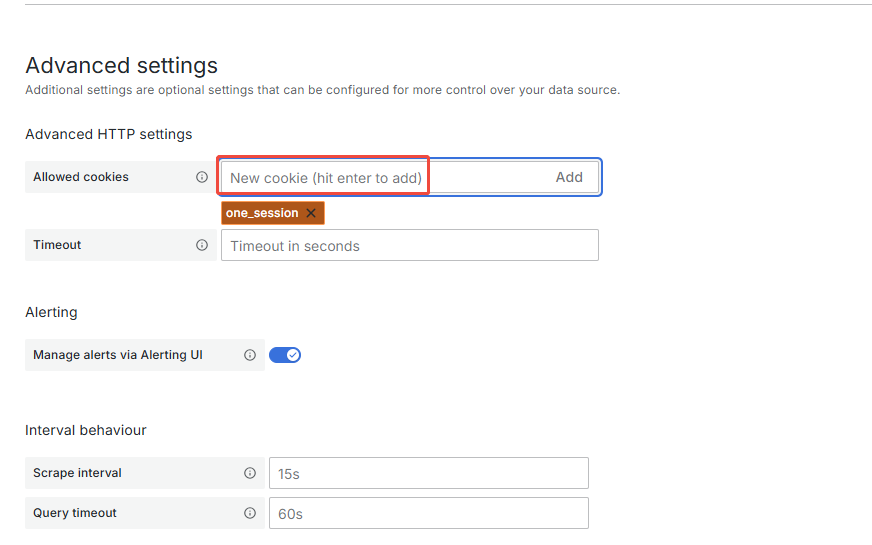The image size is (872, 545).
Task: Click the Scrape interval 15s field
Action: 428,474
